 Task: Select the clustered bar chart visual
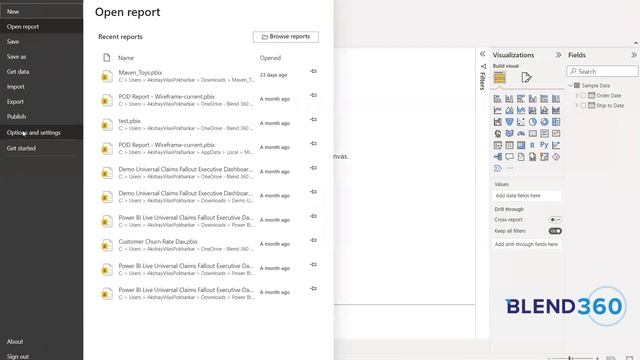coord(521,99)
